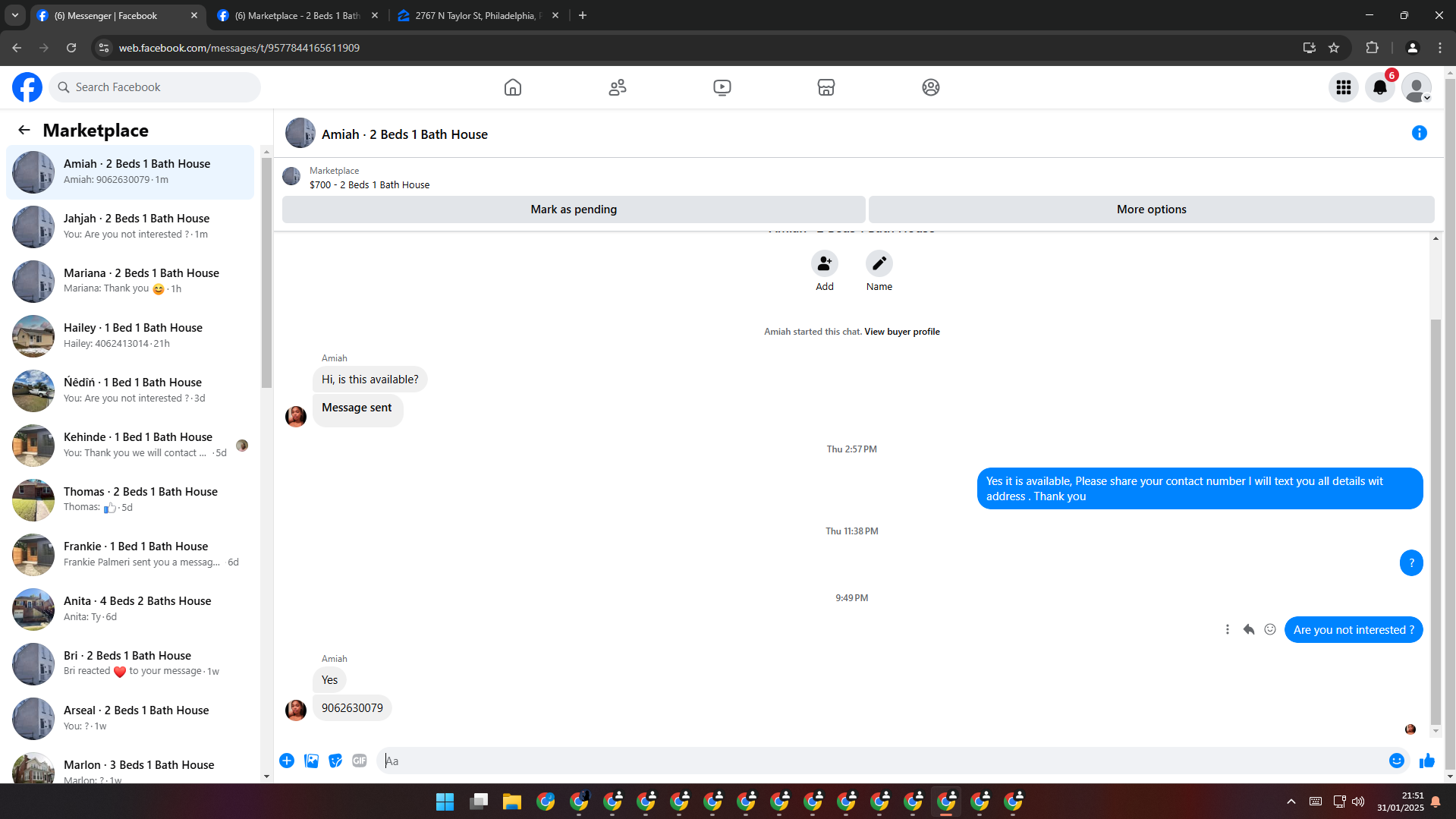Open Jahjah's 2 Beds 1 Bath House chat
This screenshot has width=1456, height=819.
point(131,227)
